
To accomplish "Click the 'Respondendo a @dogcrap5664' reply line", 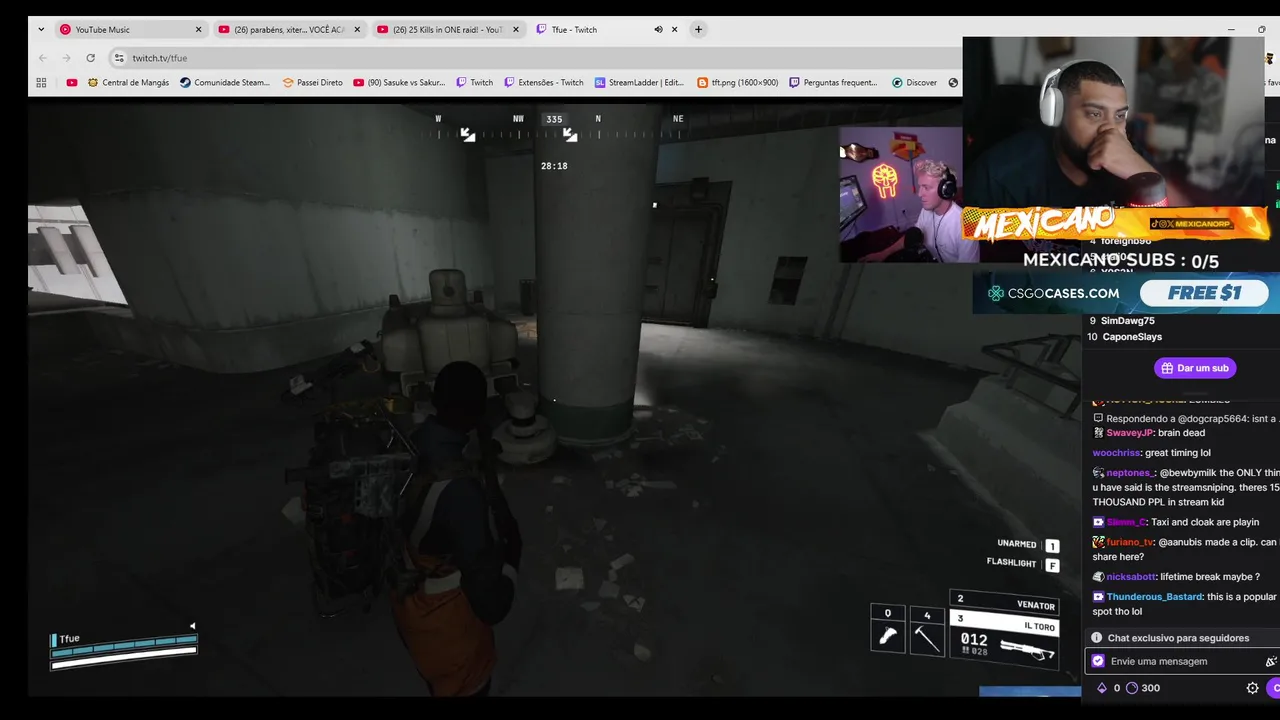I will 1186,419.
